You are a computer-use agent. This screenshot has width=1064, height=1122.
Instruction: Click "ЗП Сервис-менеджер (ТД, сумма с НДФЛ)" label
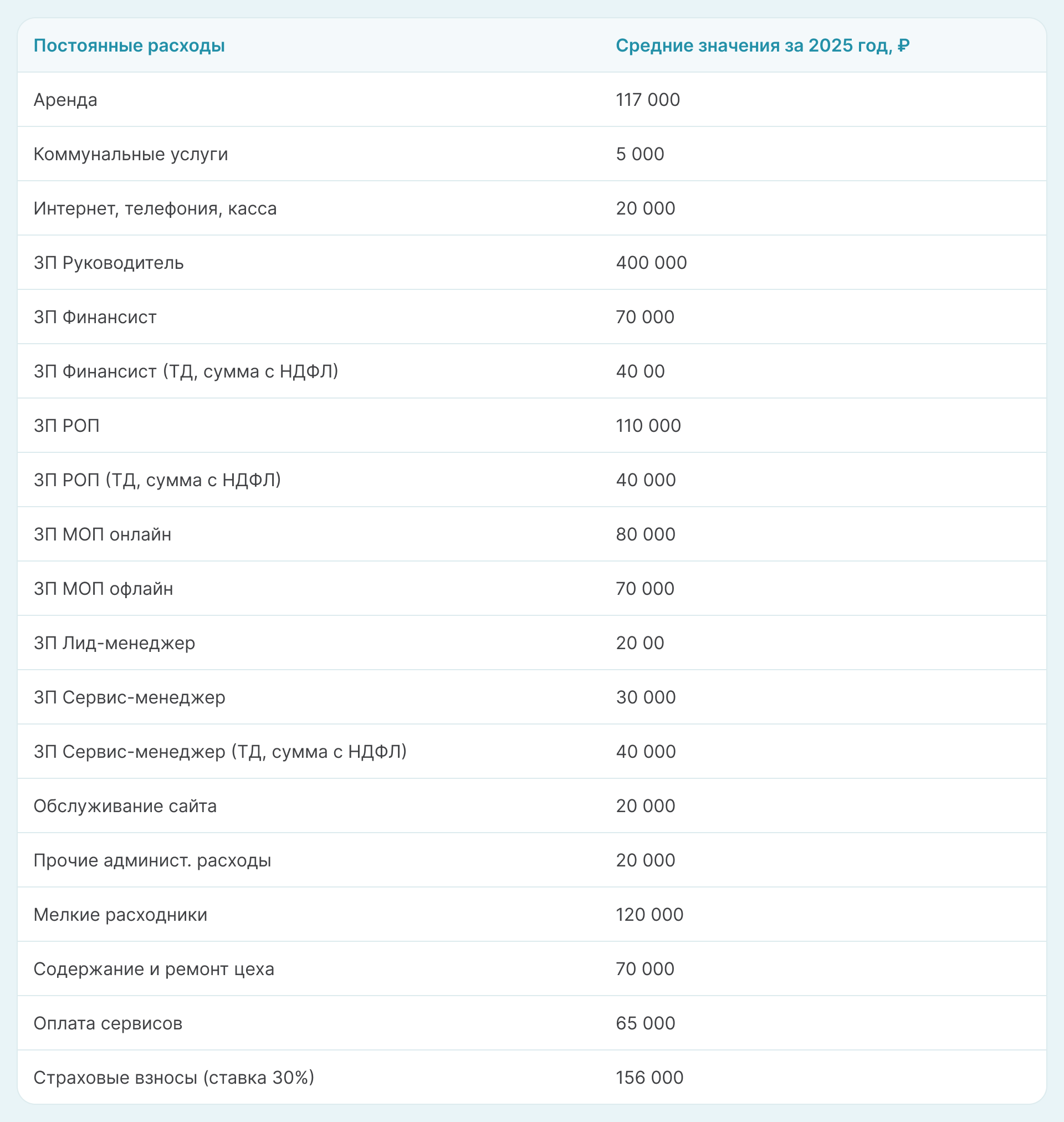[220, 752]
